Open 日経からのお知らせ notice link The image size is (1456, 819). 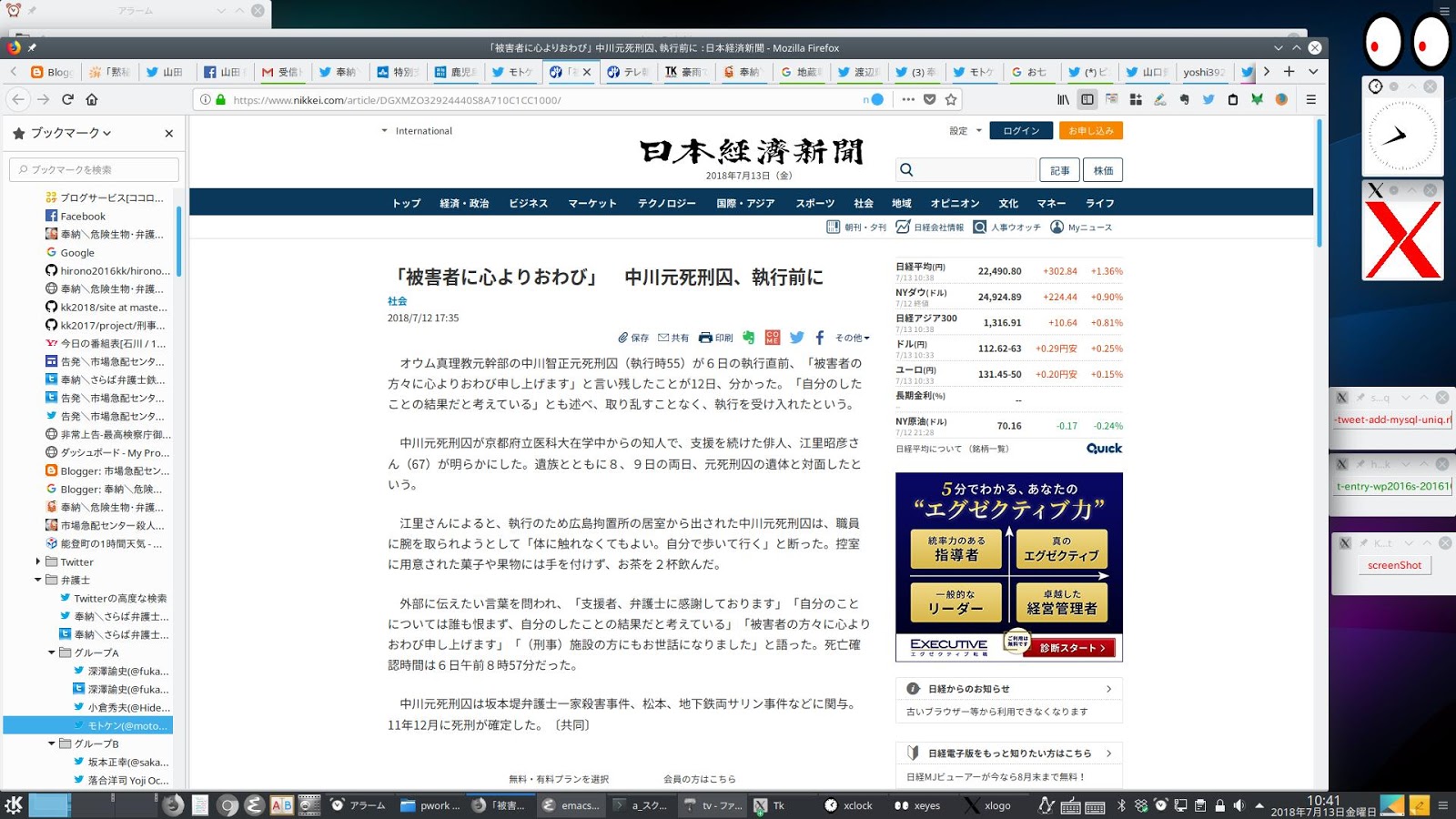[x=1009, y=689]
